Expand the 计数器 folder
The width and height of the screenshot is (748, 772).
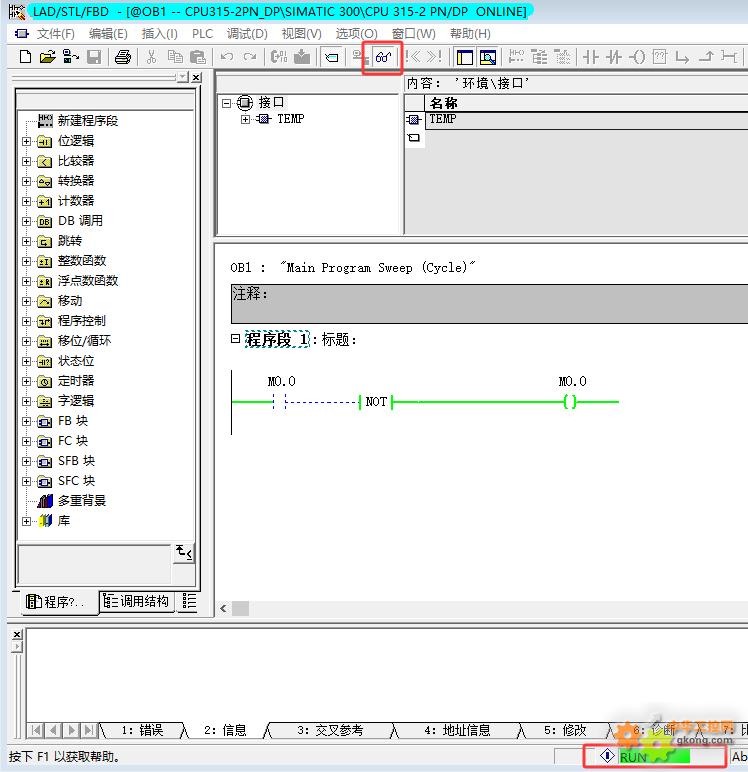pyautogui.click(x=27, y=201)
